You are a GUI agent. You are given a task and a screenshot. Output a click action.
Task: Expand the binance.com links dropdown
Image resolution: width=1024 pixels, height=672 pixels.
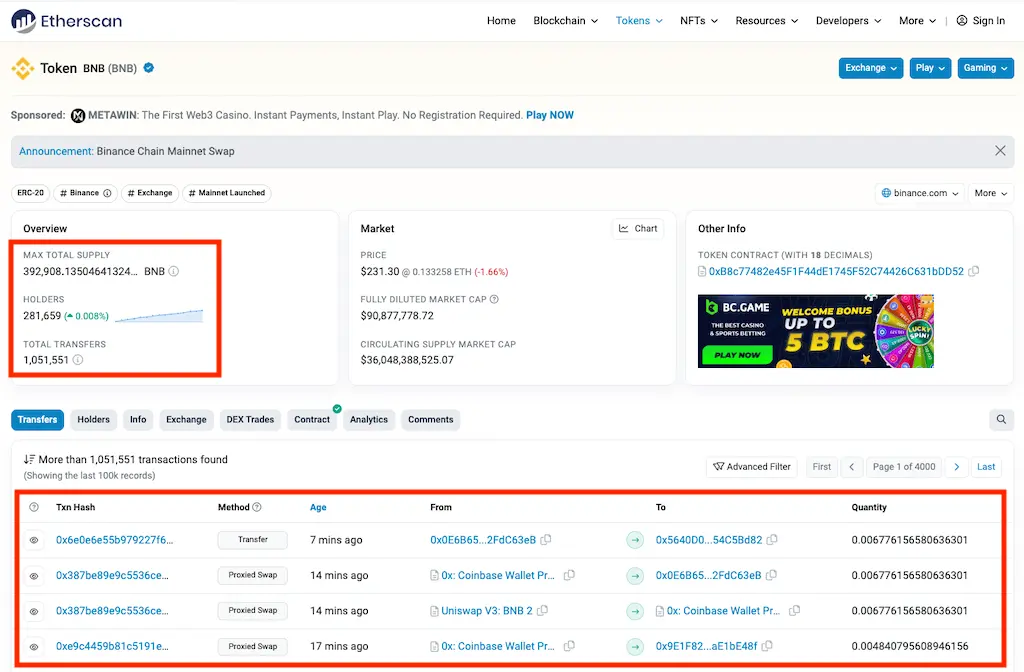coord(920,193)
